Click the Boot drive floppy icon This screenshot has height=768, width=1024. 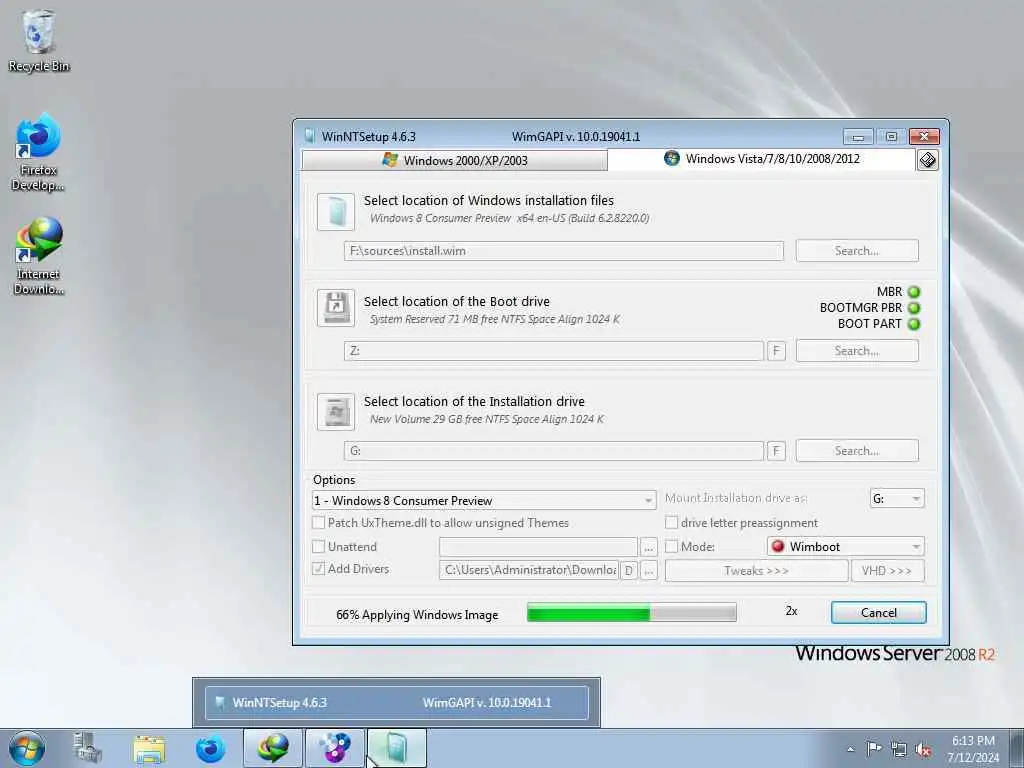336,308
